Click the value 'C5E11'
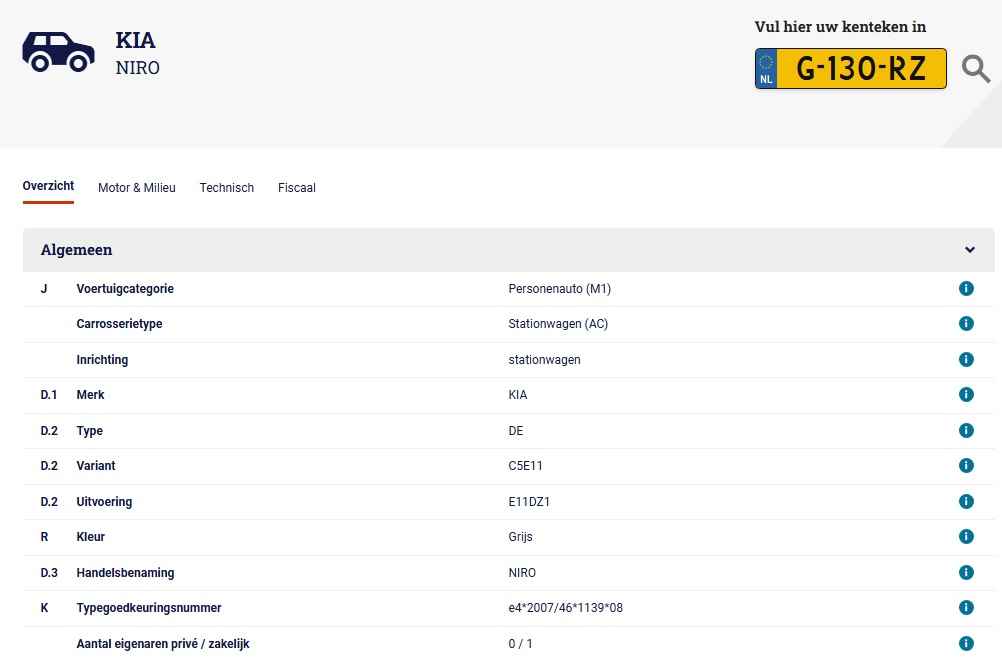The width and height of the screenshot is (1002, 666). [525, 466]
